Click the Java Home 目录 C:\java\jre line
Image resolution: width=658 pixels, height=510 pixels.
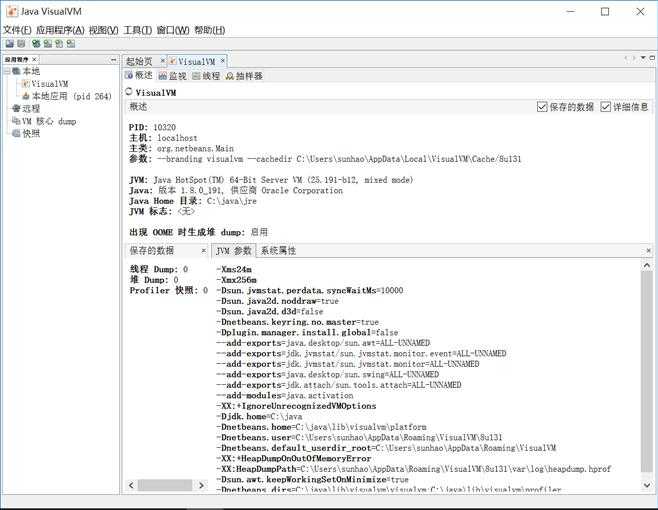coord(193,201)
